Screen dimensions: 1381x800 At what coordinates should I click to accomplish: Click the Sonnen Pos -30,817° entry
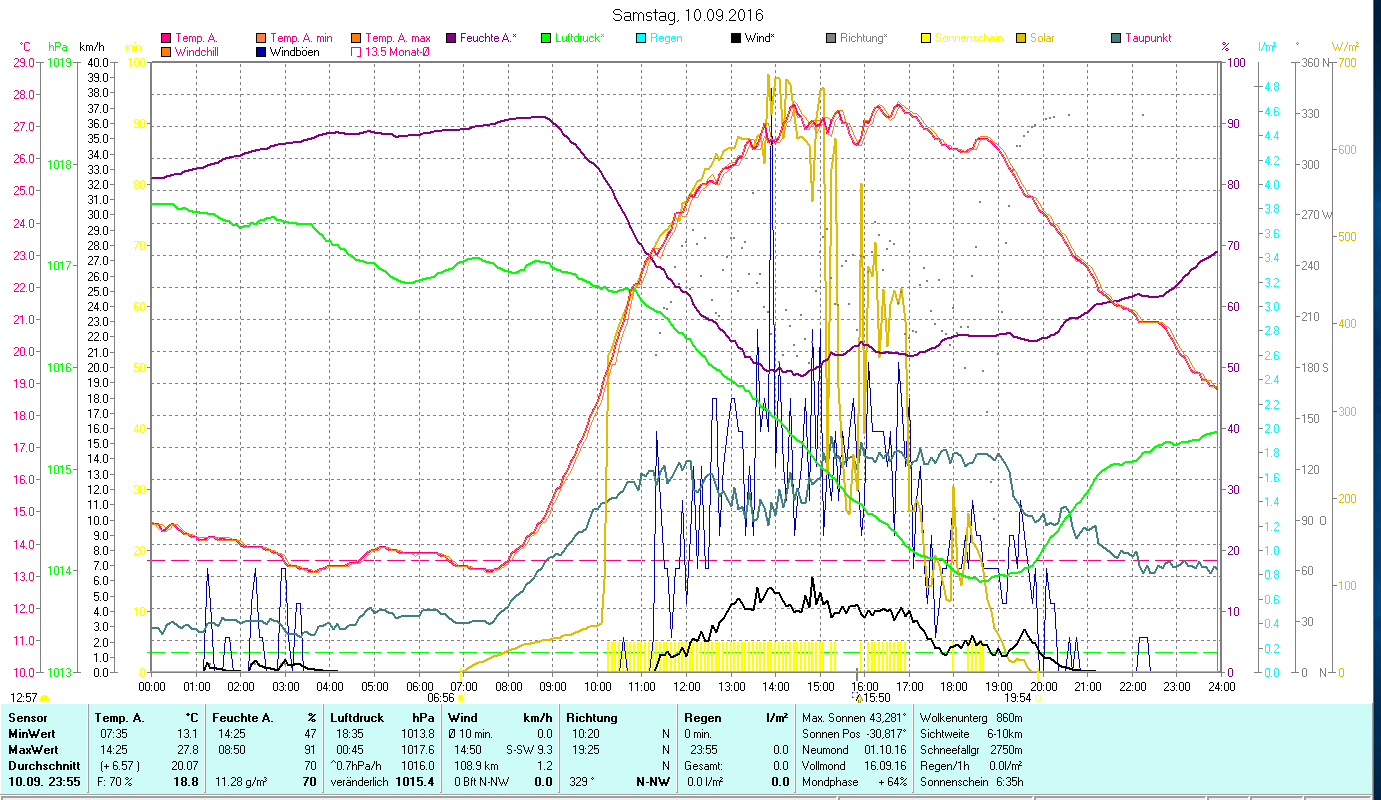coord(855,734)
